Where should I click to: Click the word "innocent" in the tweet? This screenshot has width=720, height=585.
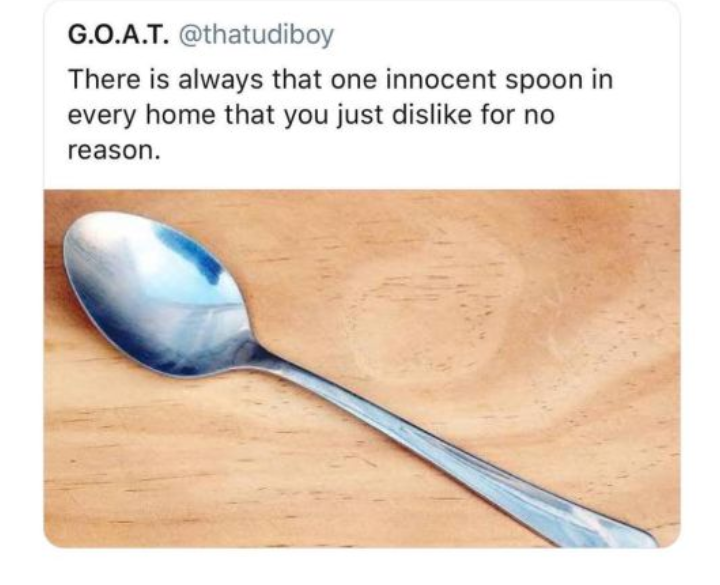441,79
